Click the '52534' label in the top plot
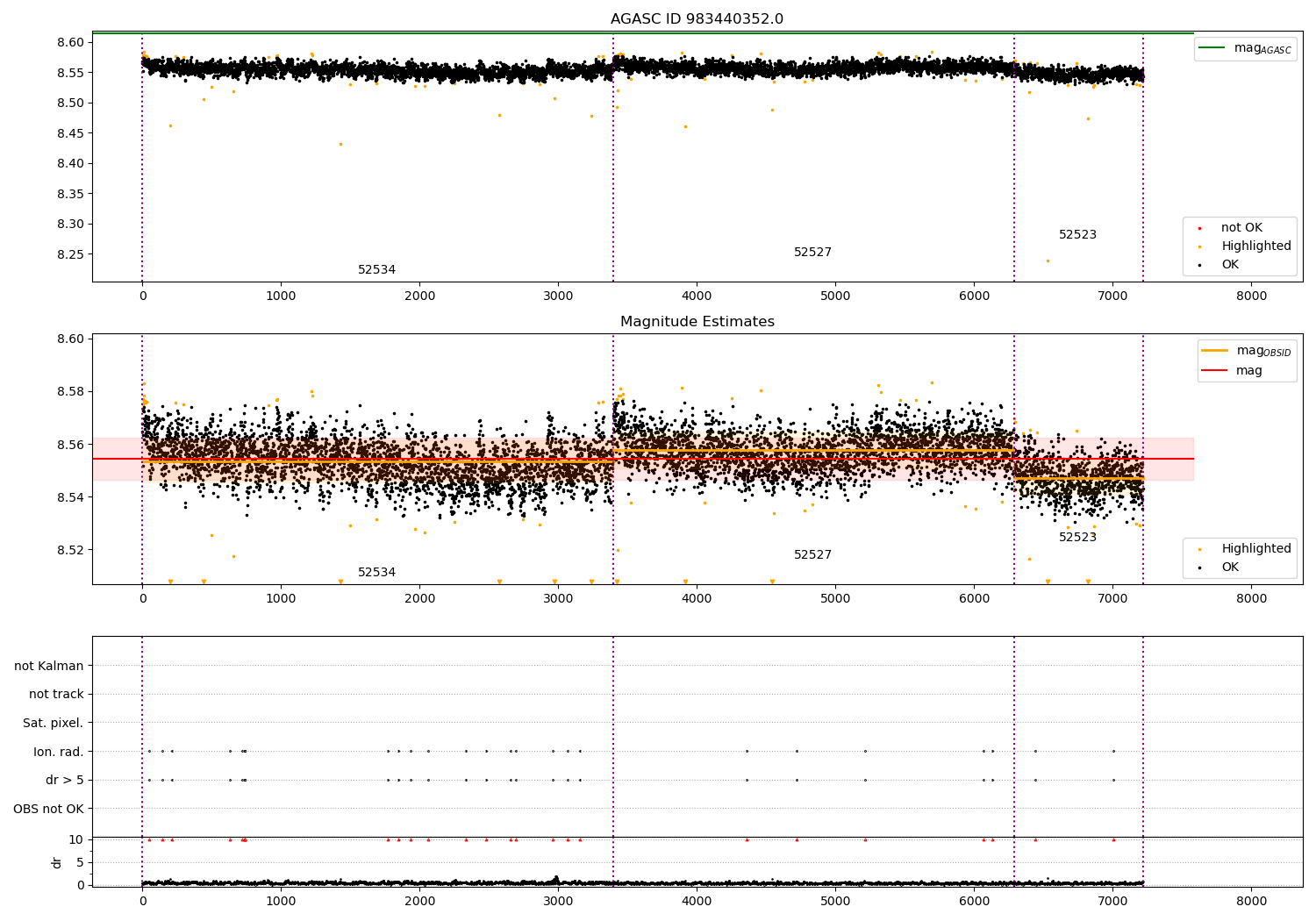Viewport: 1316px width, 921px height. pyautogui.click(x=376, y=270)
